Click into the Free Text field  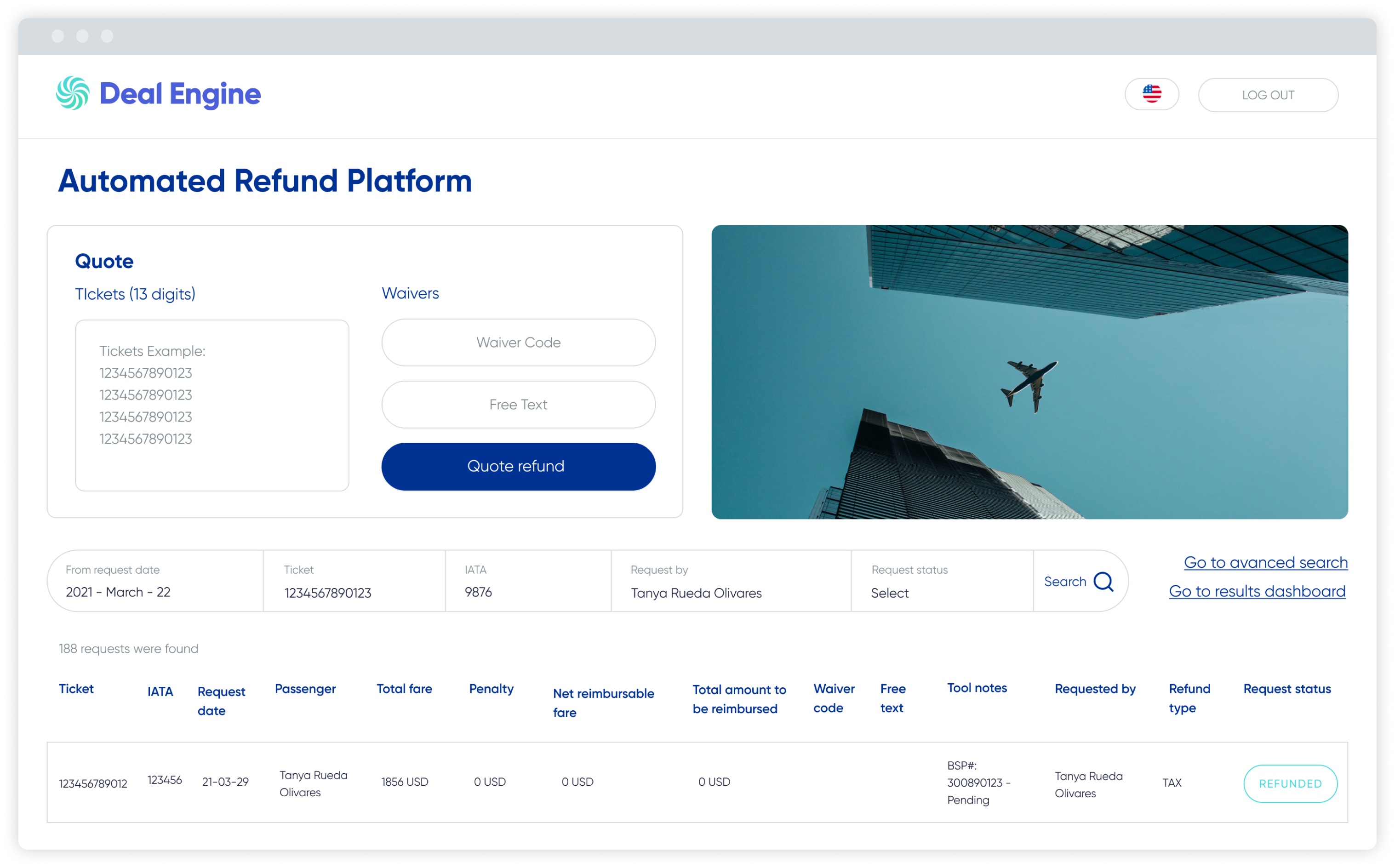pyautogui.click(x=518, y=405)
